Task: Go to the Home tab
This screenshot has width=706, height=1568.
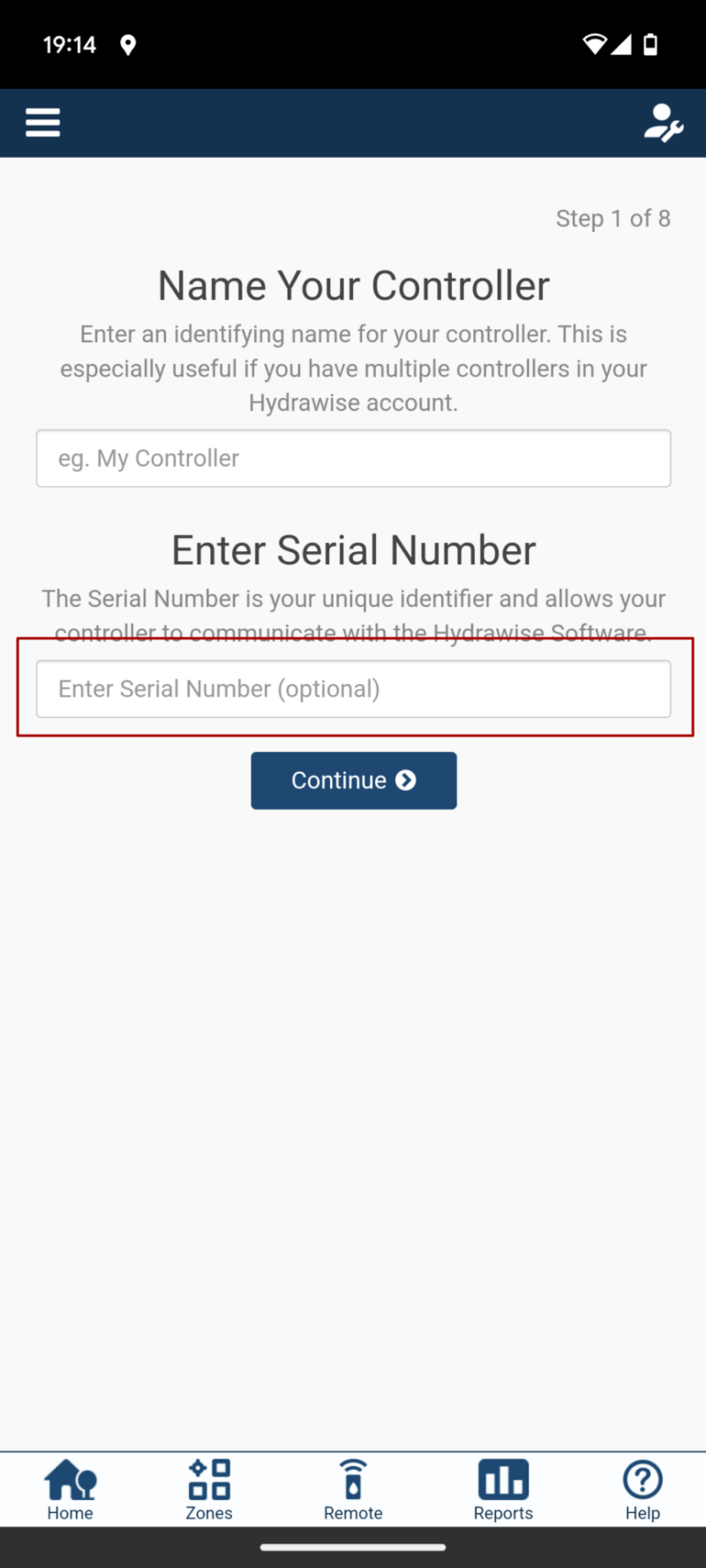Action: coord(70,1490)
